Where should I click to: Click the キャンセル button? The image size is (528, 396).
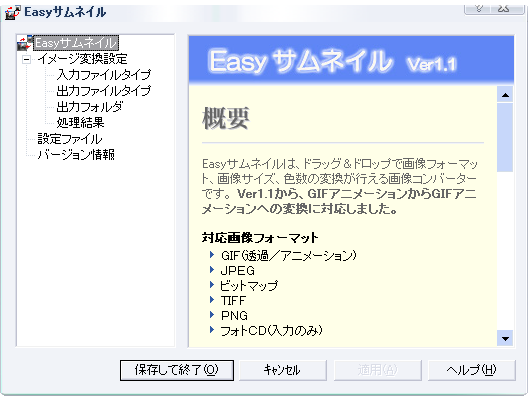(x=283, y=370)
